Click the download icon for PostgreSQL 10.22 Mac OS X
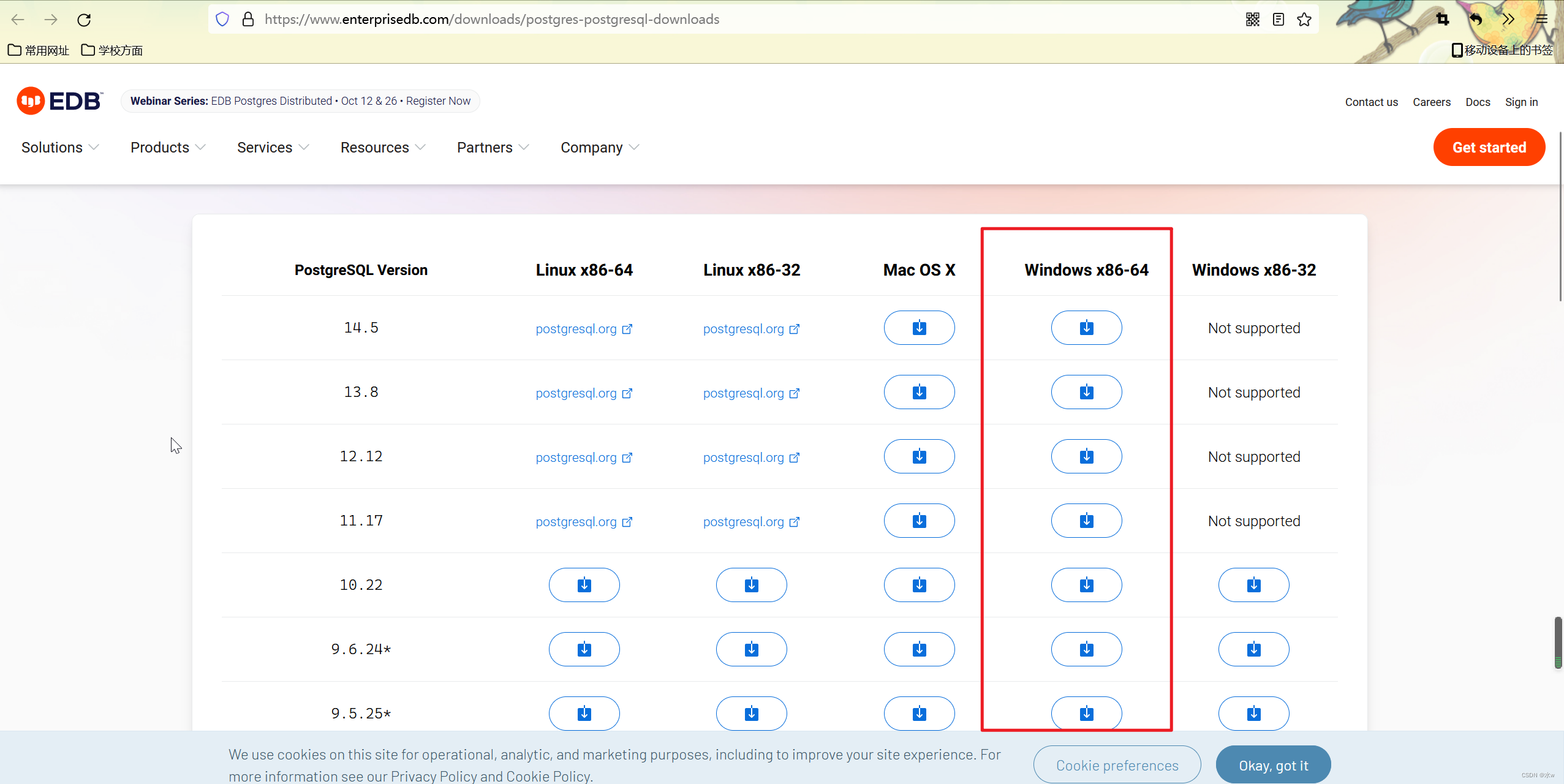The width and height of the screenshot is (1564, 784). [918, 585]
